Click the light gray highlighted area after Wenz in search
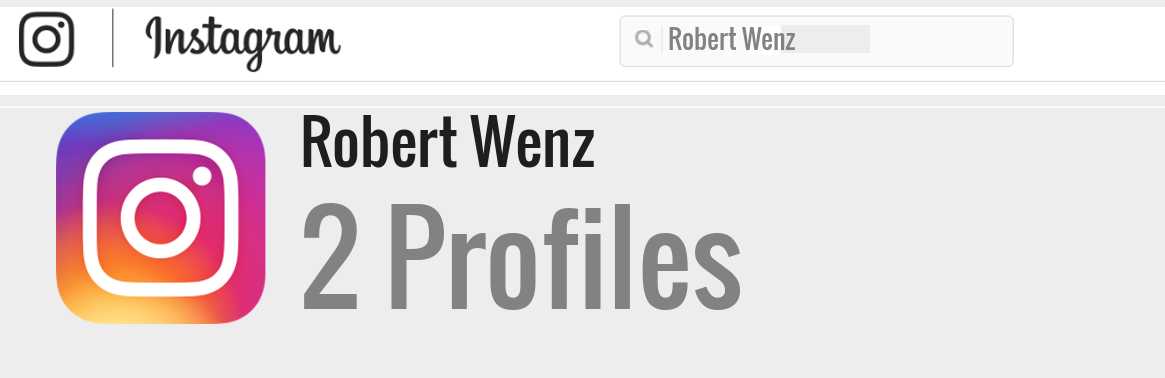 pyautogui.click(x=832, y=39)
